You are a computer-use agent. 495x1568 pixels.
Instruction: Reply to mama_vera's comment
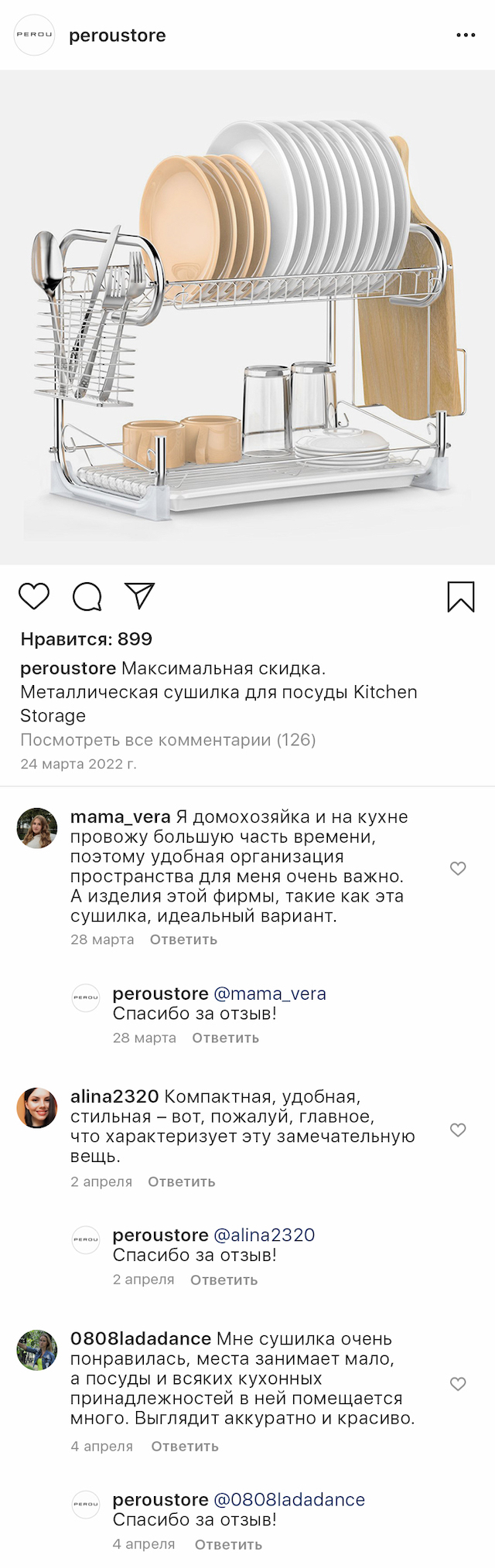(x=183, y=940)
